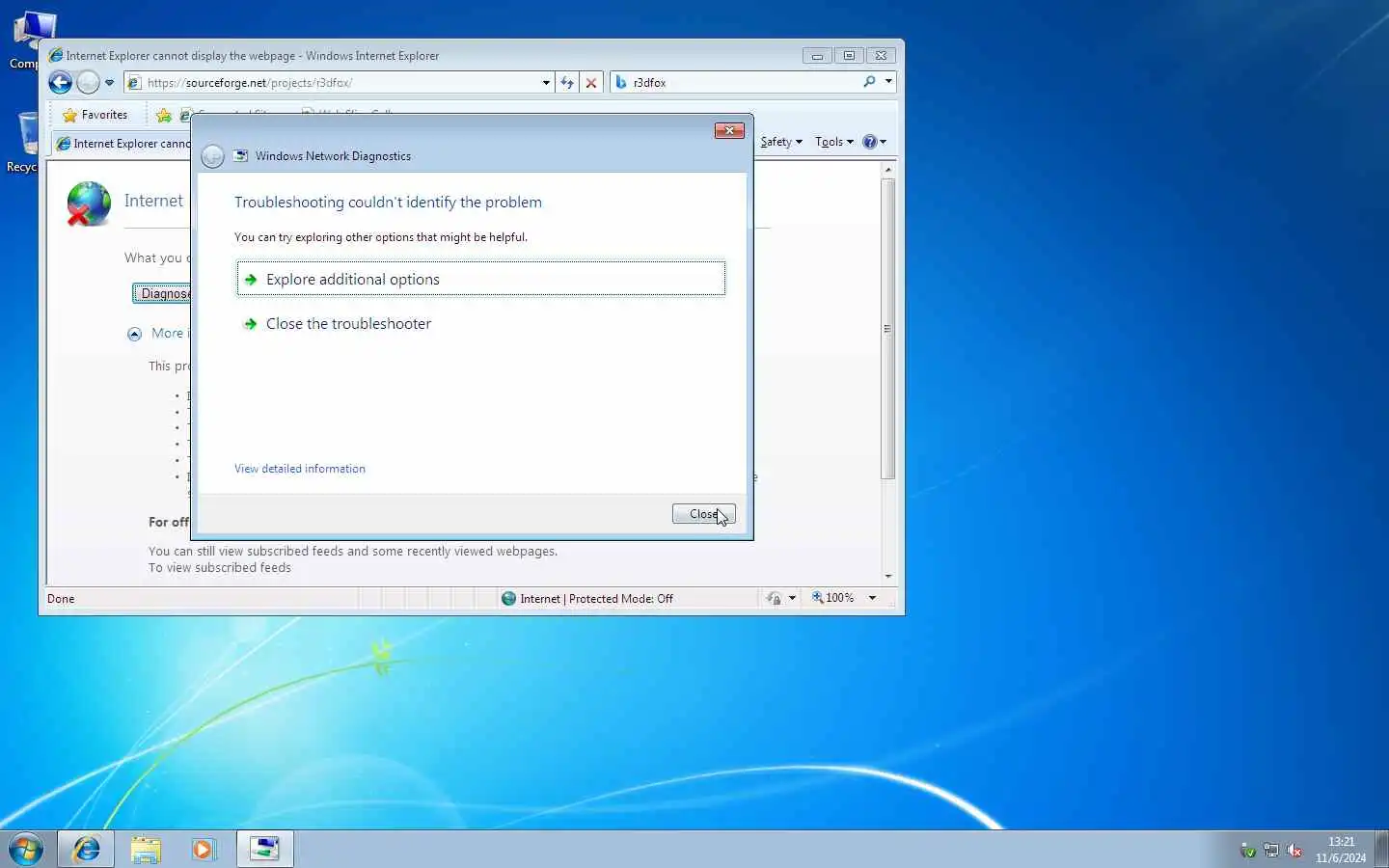
Task: Click the Stop loading red X icon
Action: pyautogui.click(x=591, y=83)
